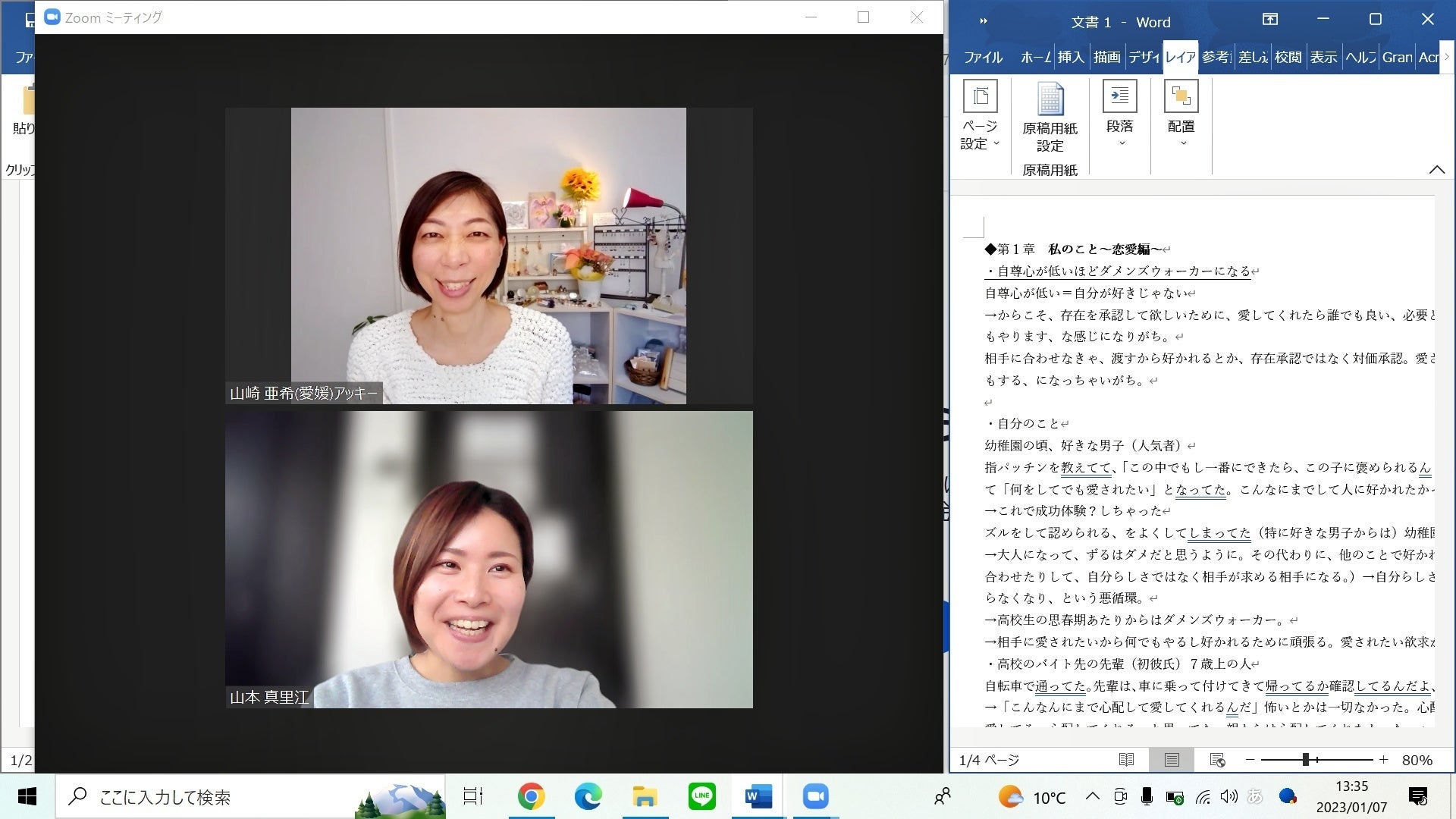This screenshot has height=819, width=1456.
Task: Open LINE from the taskbar
Action: (x=701, y=796)
